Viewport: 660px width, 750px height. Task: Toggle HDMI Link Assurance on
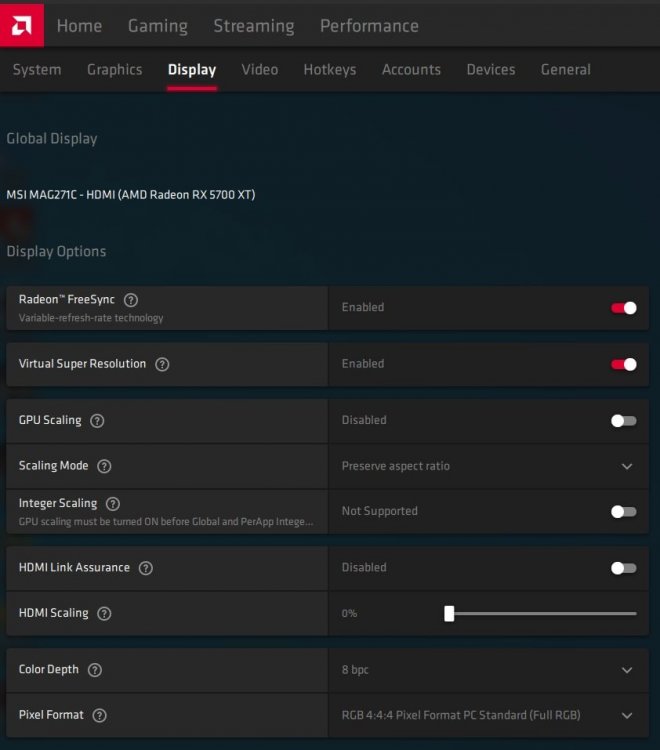click(623, 568)
